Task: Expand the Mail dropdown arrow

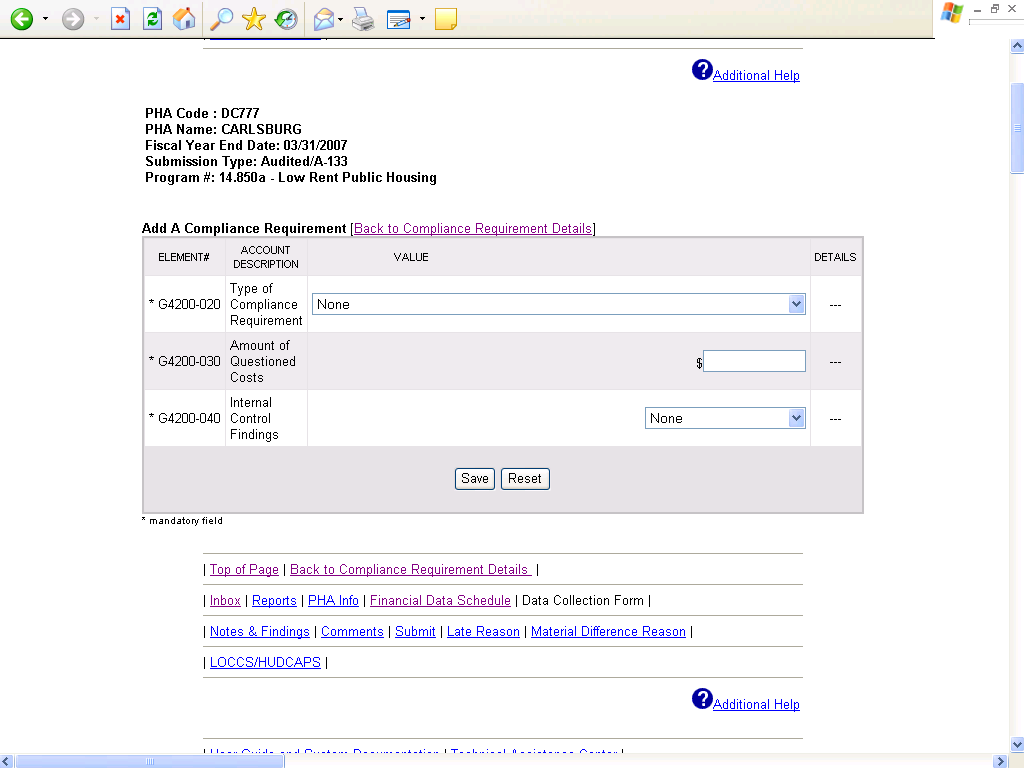Action: click(340, 19)
